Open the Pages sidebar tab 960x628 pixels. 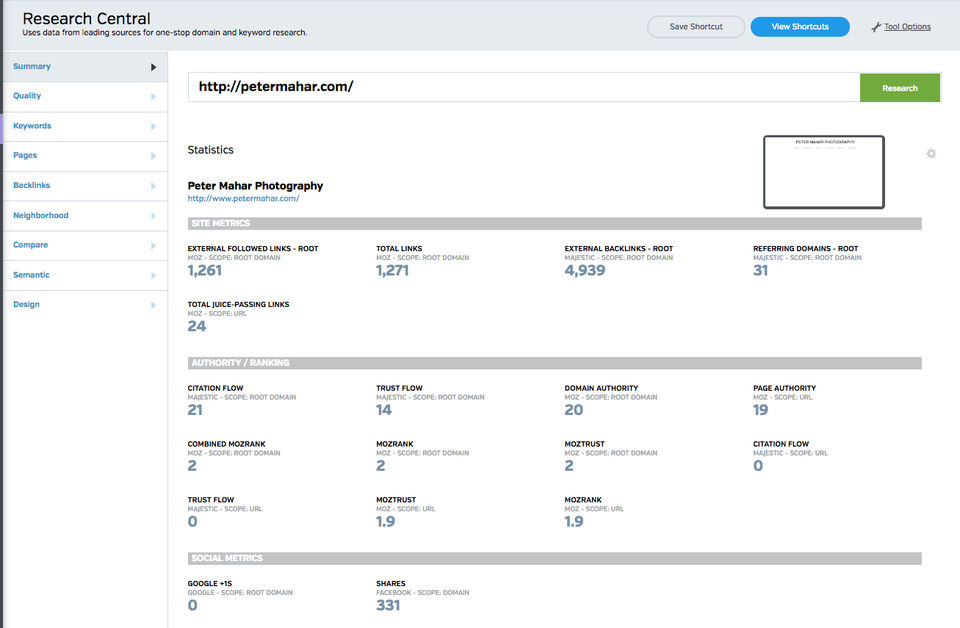[26, 156]
